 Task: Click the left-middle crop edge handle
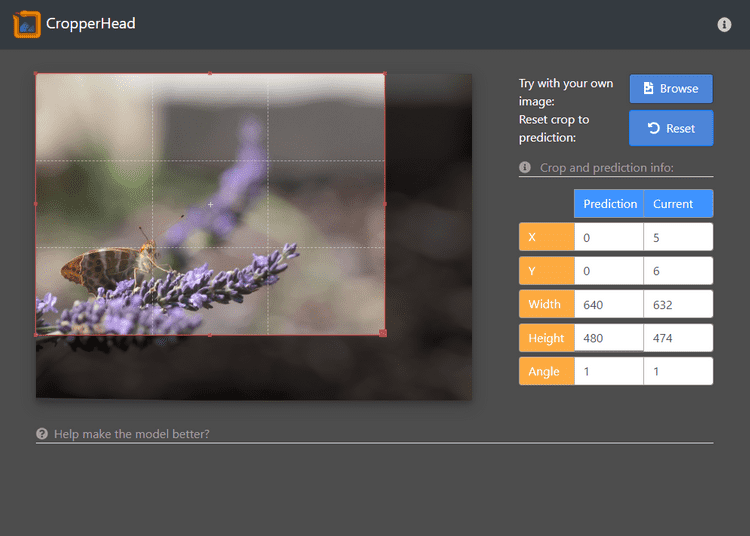point(36,204)
